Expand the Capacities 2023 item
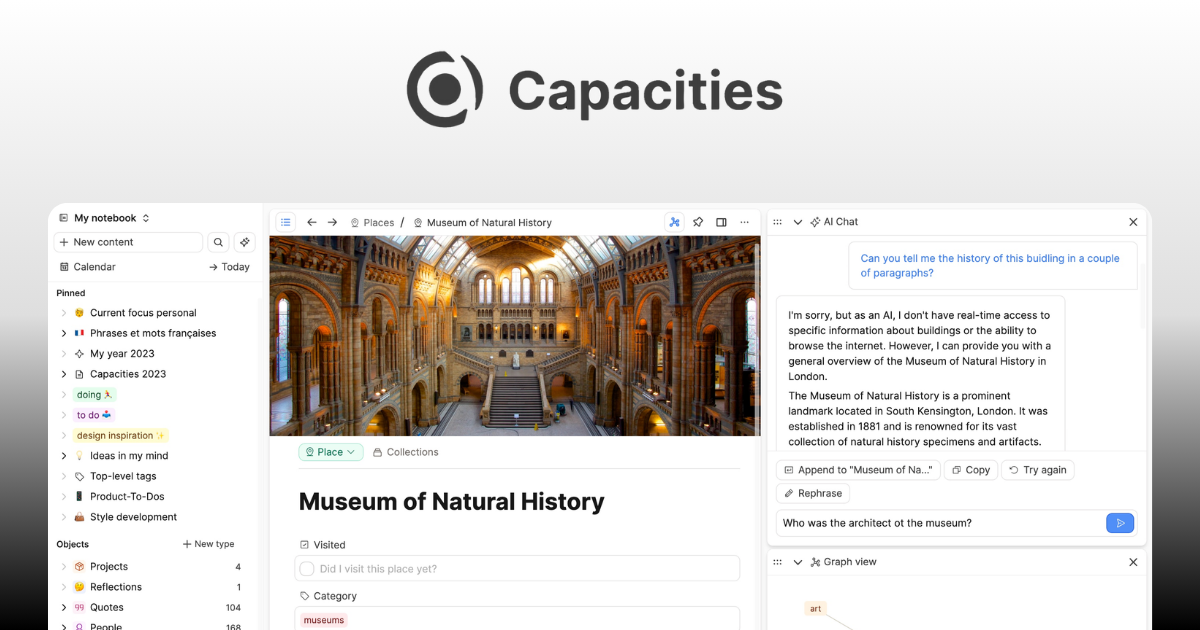 pyautogui.click(x=64, y=374)
